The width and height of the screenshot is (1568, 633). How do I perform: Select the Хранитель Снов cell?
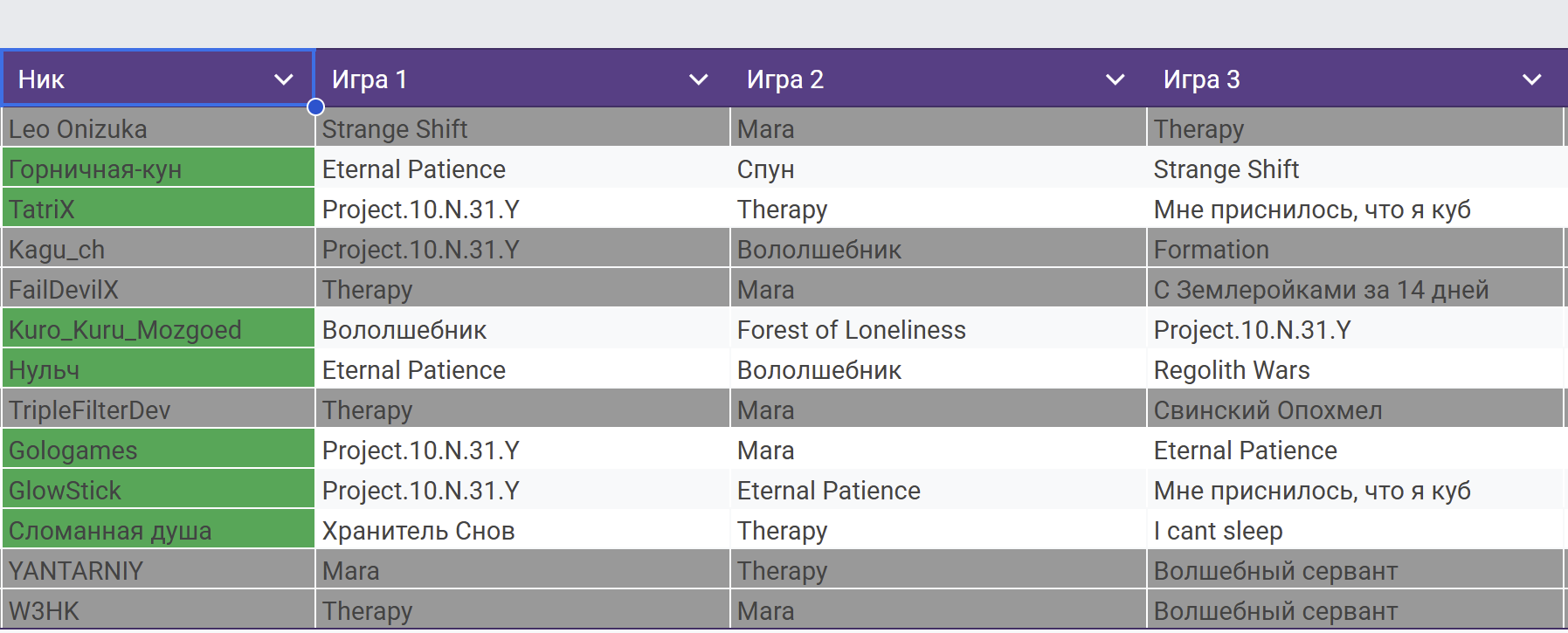(522, 531)
